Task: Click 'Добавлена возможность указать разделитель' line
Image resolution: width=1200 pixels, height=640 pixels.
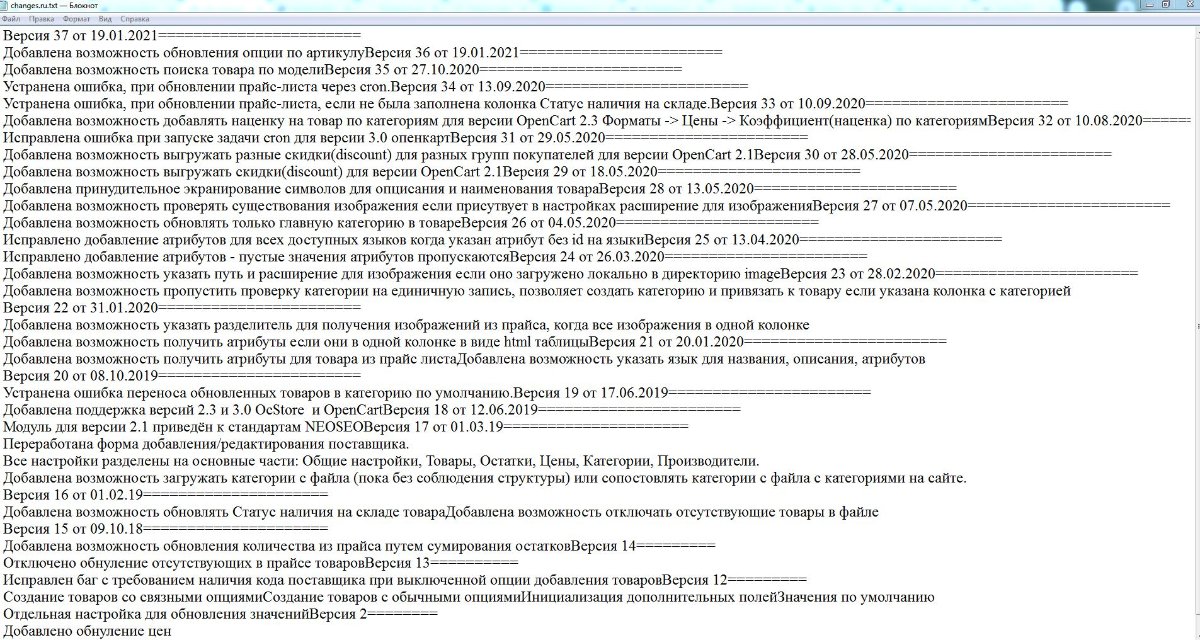Action: point(406,324)
